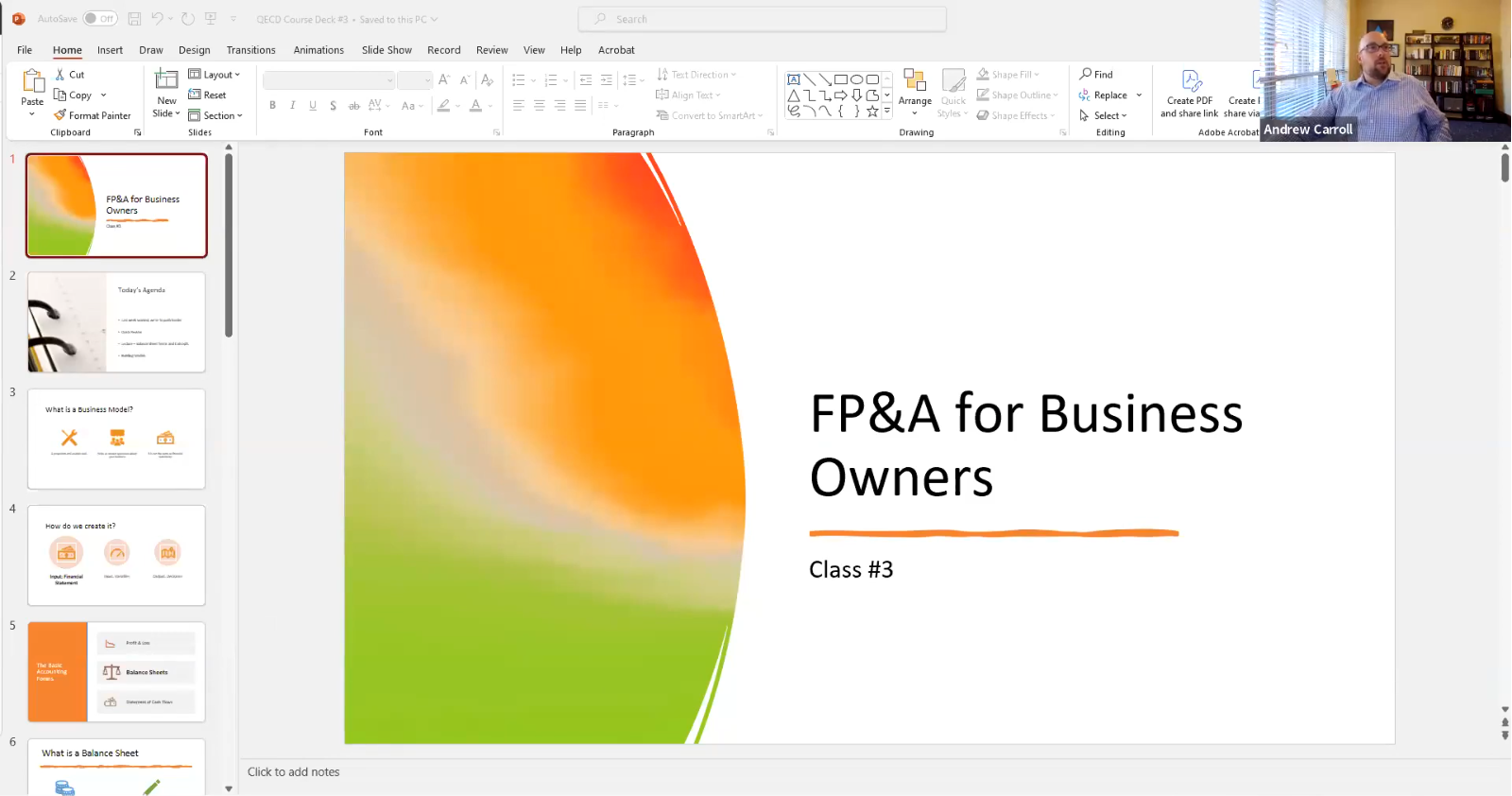The height and width of the screenshot is (796, 1512).
Task: Insert a New Slide using its icon
Action: (x=166, y=79)
